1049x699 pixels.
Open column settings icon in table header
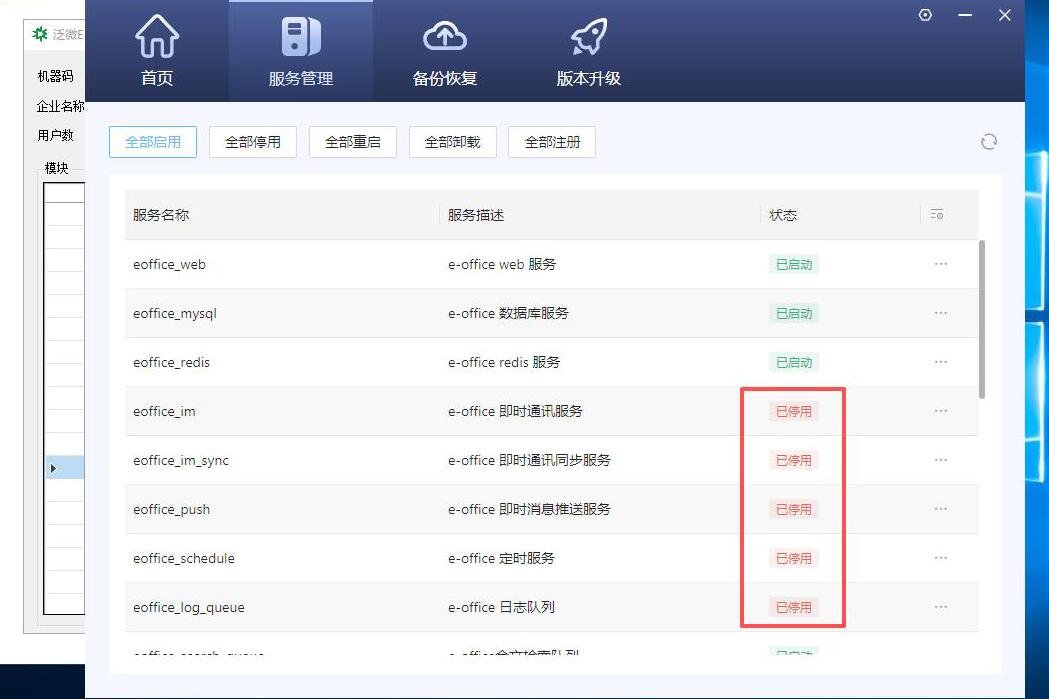point(937,215)
